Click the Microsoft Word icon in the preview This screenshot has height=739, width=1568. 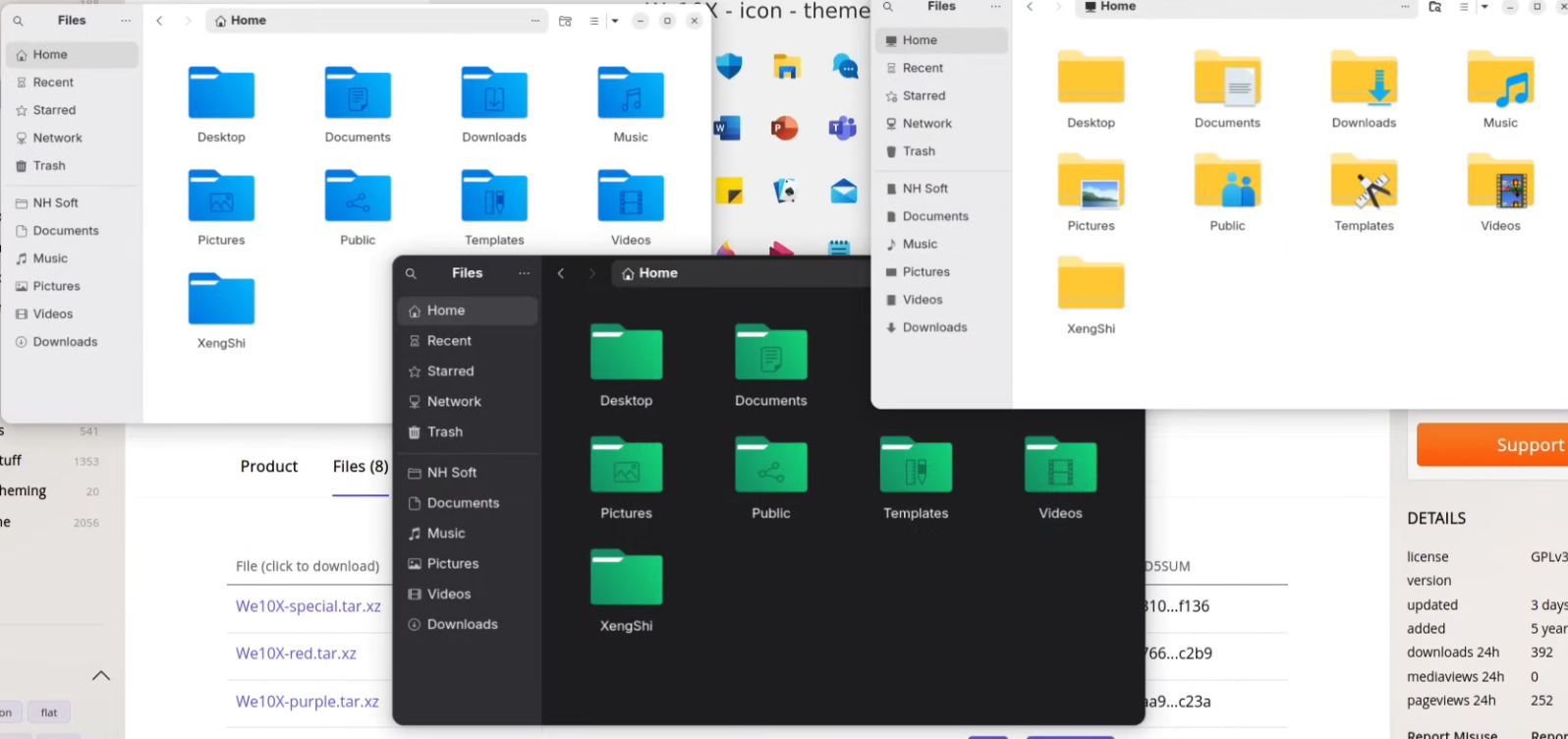coord(727,128)
